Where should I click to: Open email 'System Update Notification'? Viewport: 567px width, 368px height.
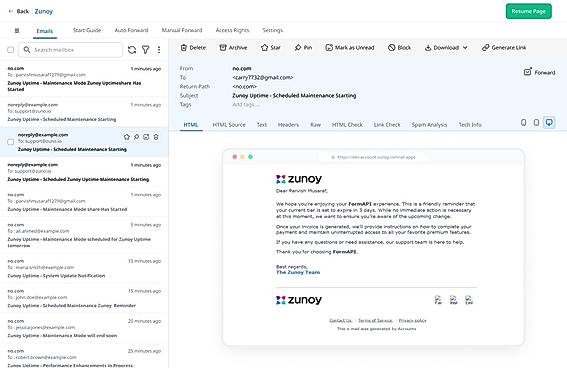pos(84,268)
